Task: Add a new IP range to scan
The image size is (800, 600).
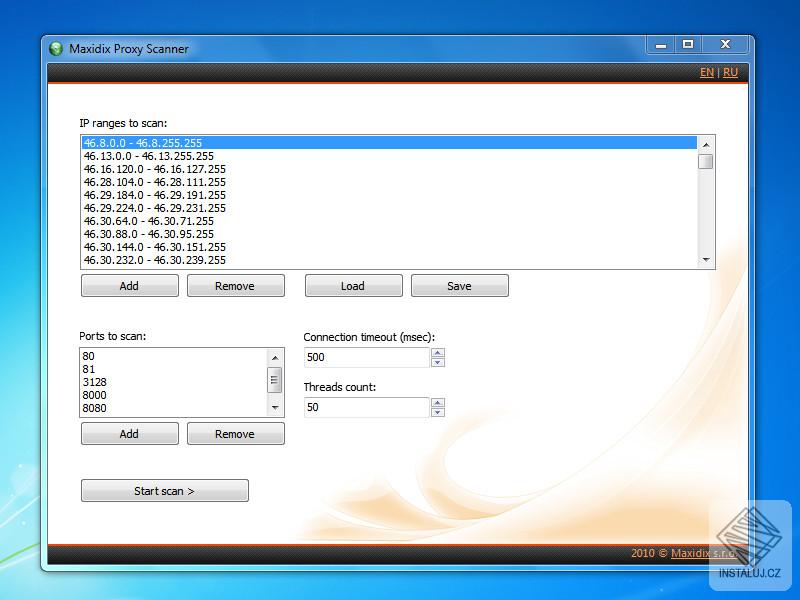Action: click(129, 285)
